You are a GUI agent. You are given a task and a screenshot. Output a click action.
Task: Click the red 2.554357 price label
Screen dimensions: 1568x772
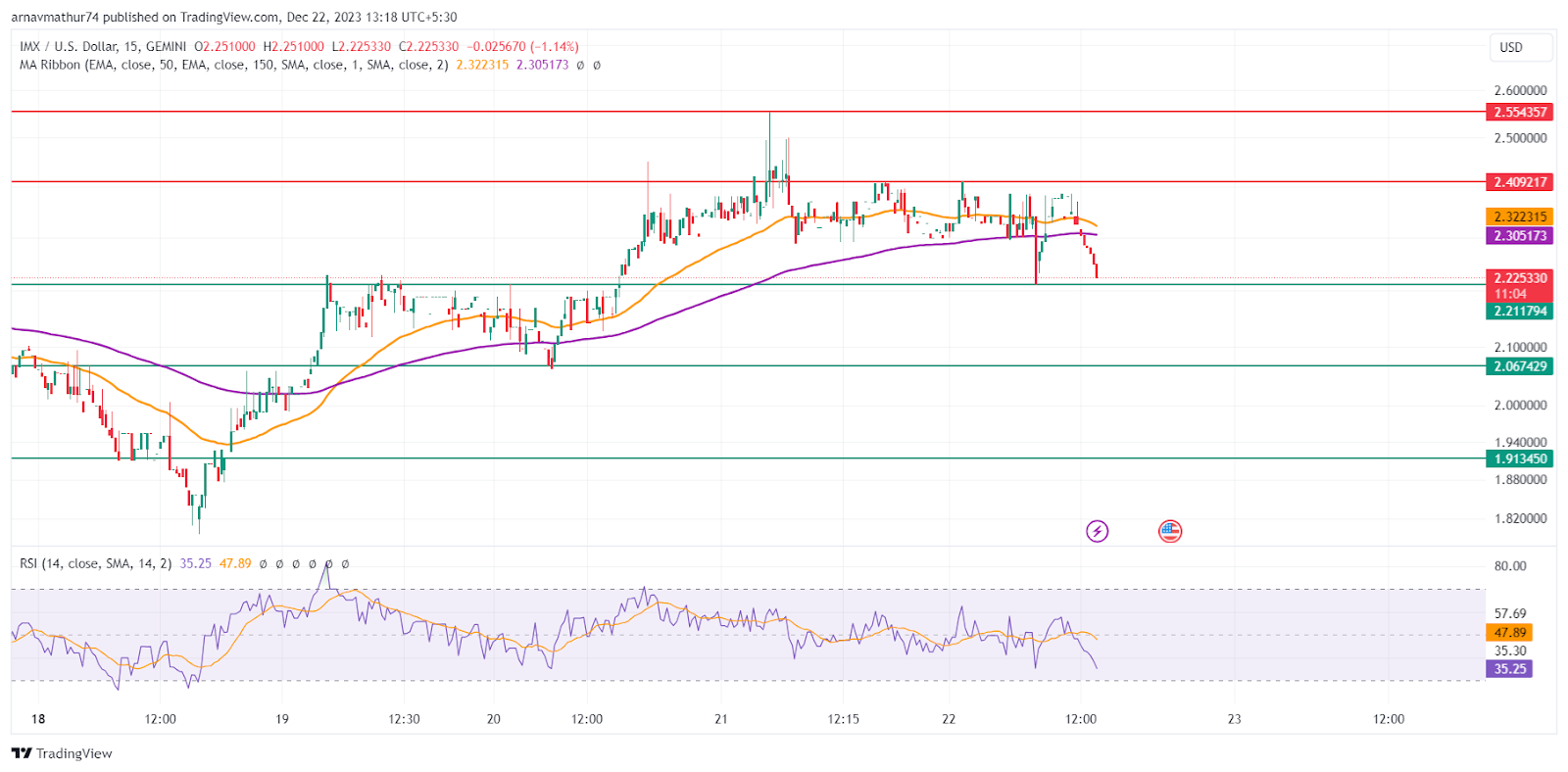(x=1519, y=112)
